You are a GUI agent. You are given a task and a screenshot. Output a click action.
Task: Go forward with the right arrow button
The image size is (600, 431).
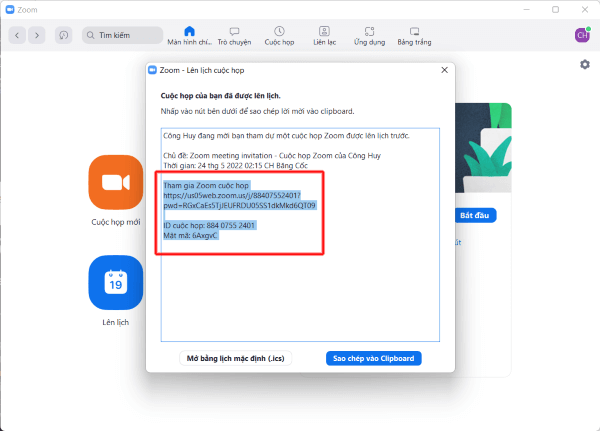[x=37, y=35]
